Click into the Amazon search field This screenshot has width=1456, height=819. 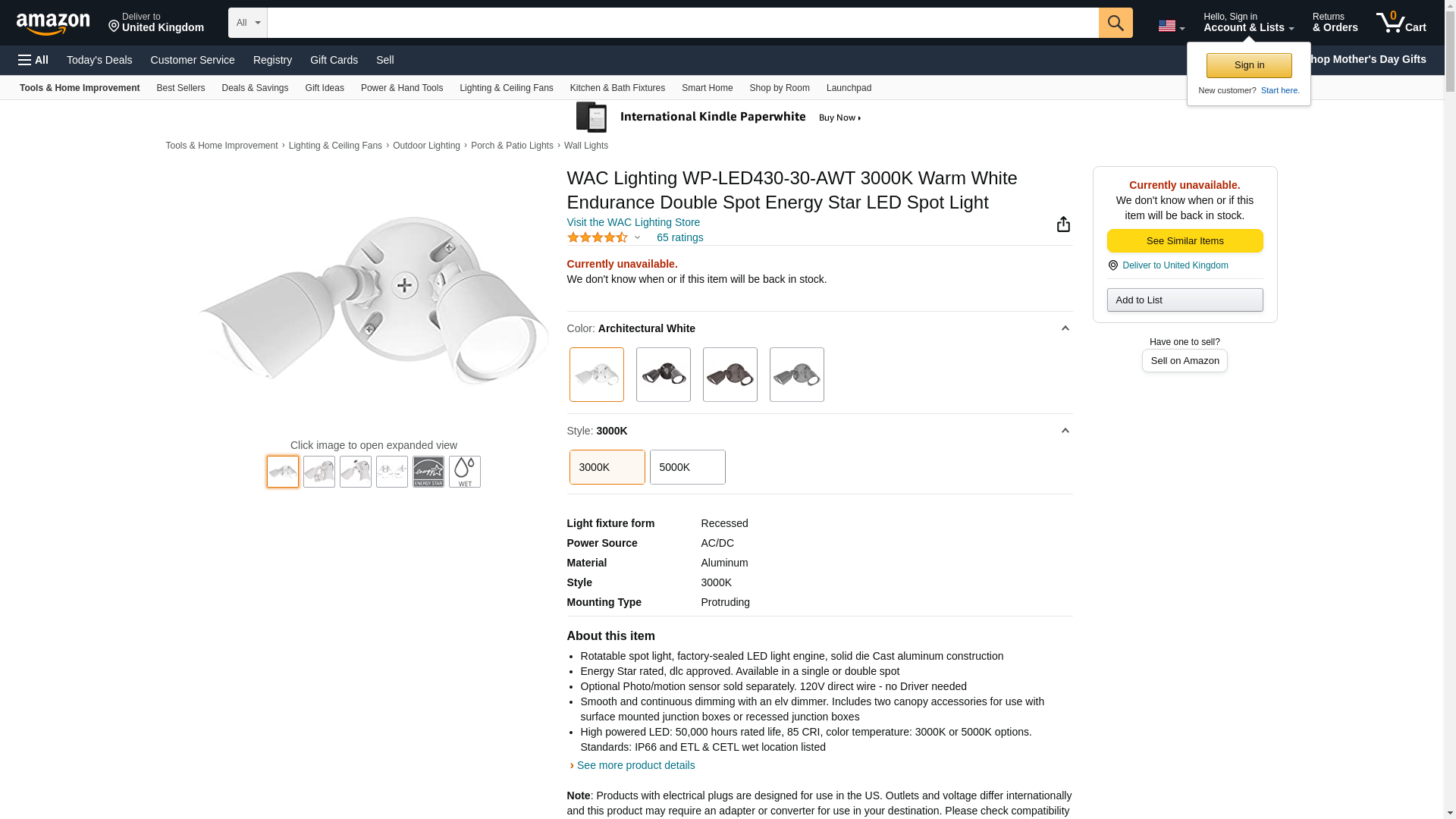(682, 23)
